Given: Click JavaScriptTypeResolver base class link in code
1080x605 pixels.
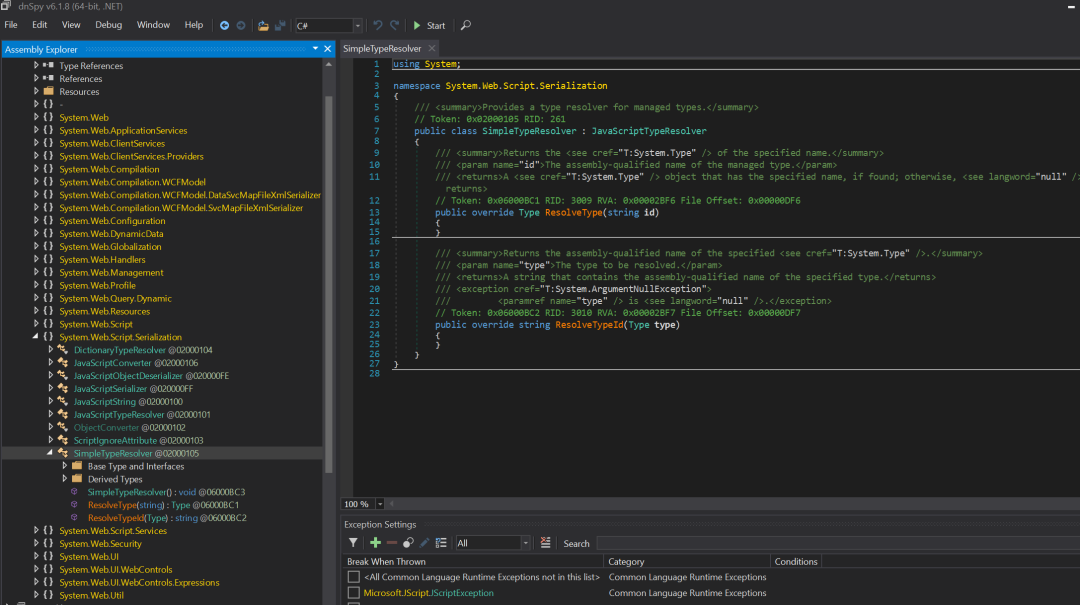Looking at the screenshot, I should 649,131.
